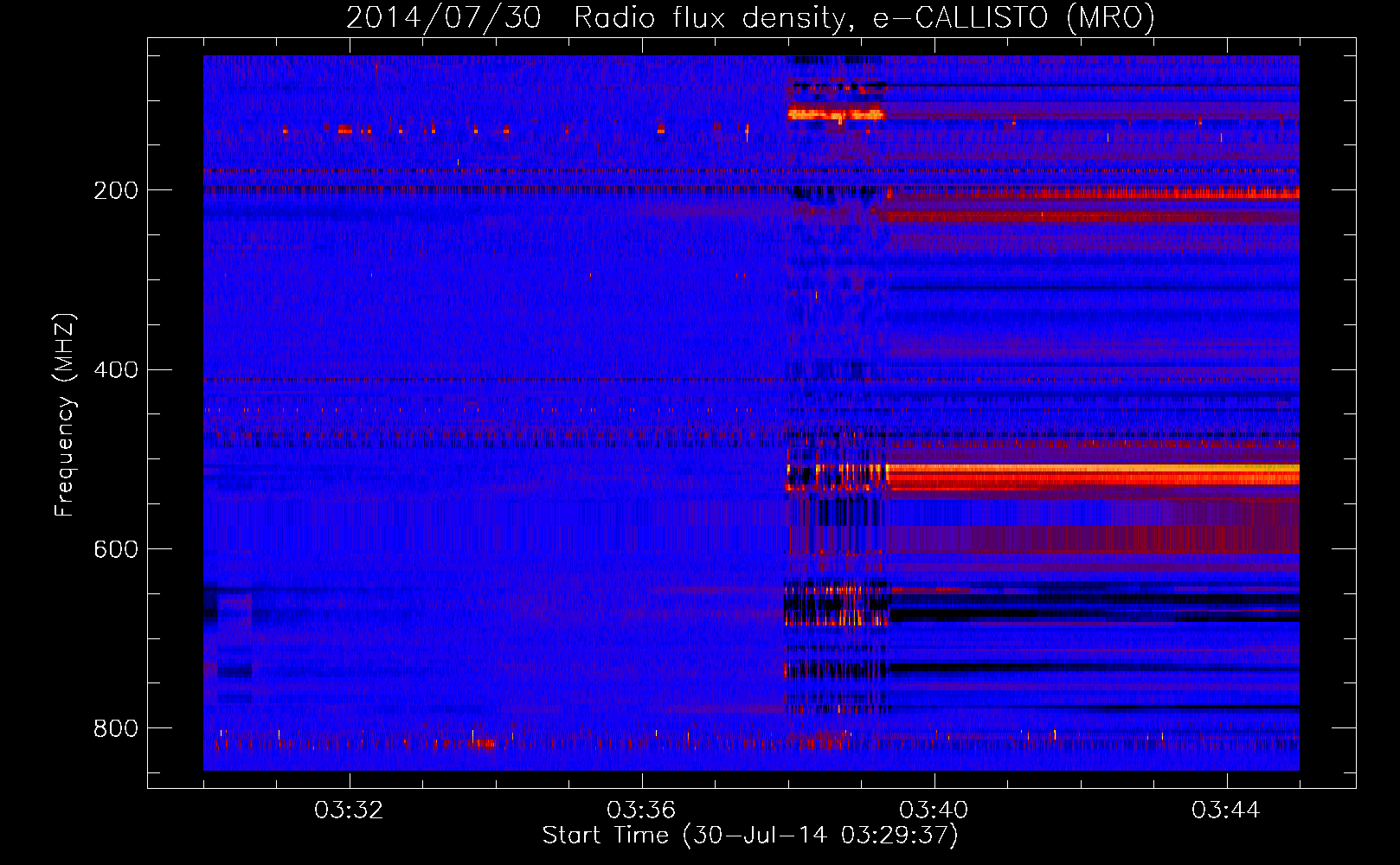Click the 03:32 time tick label
This screenshot has height=865, width=1400.
(x=349, y=811)
